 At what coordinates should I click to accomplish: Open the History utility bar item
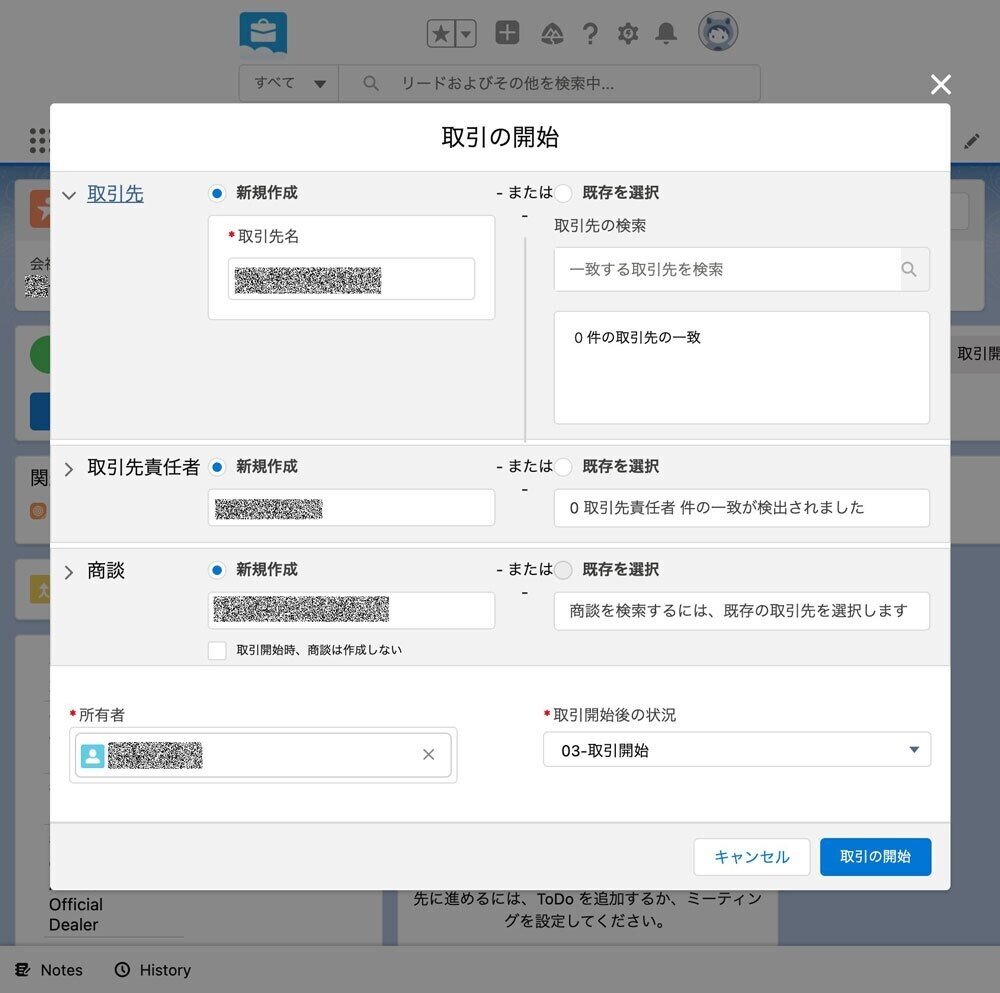coord(153,969)
